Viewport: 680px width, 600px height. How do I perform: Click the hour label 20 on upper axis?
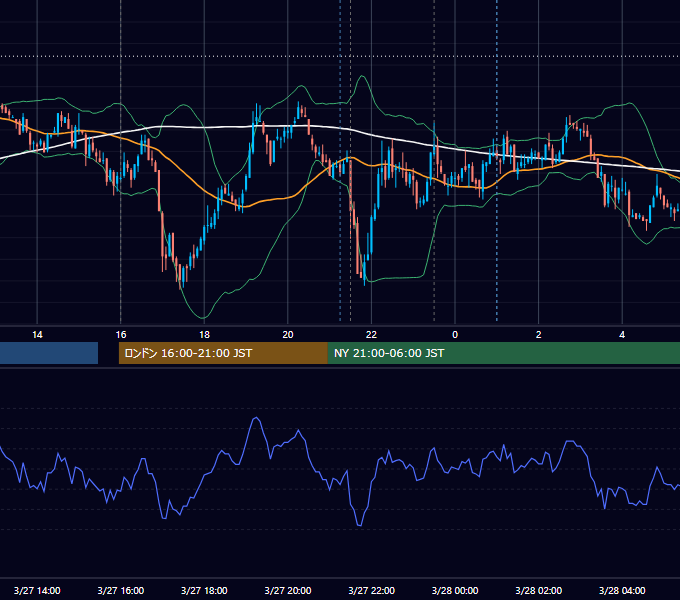pos(288,335)
